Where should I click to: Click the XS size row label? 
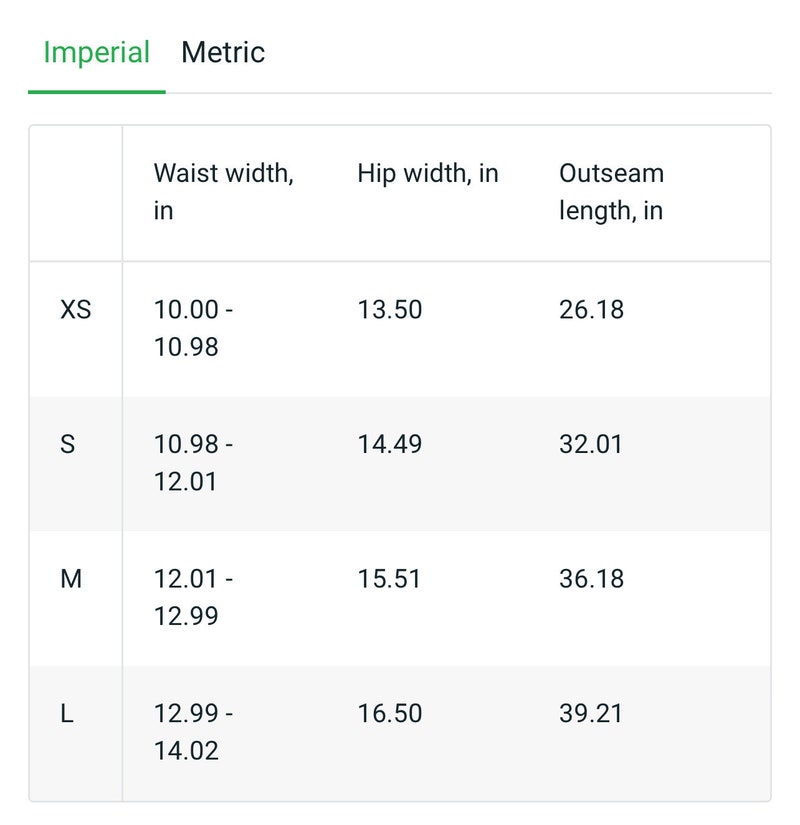point(76,309)
